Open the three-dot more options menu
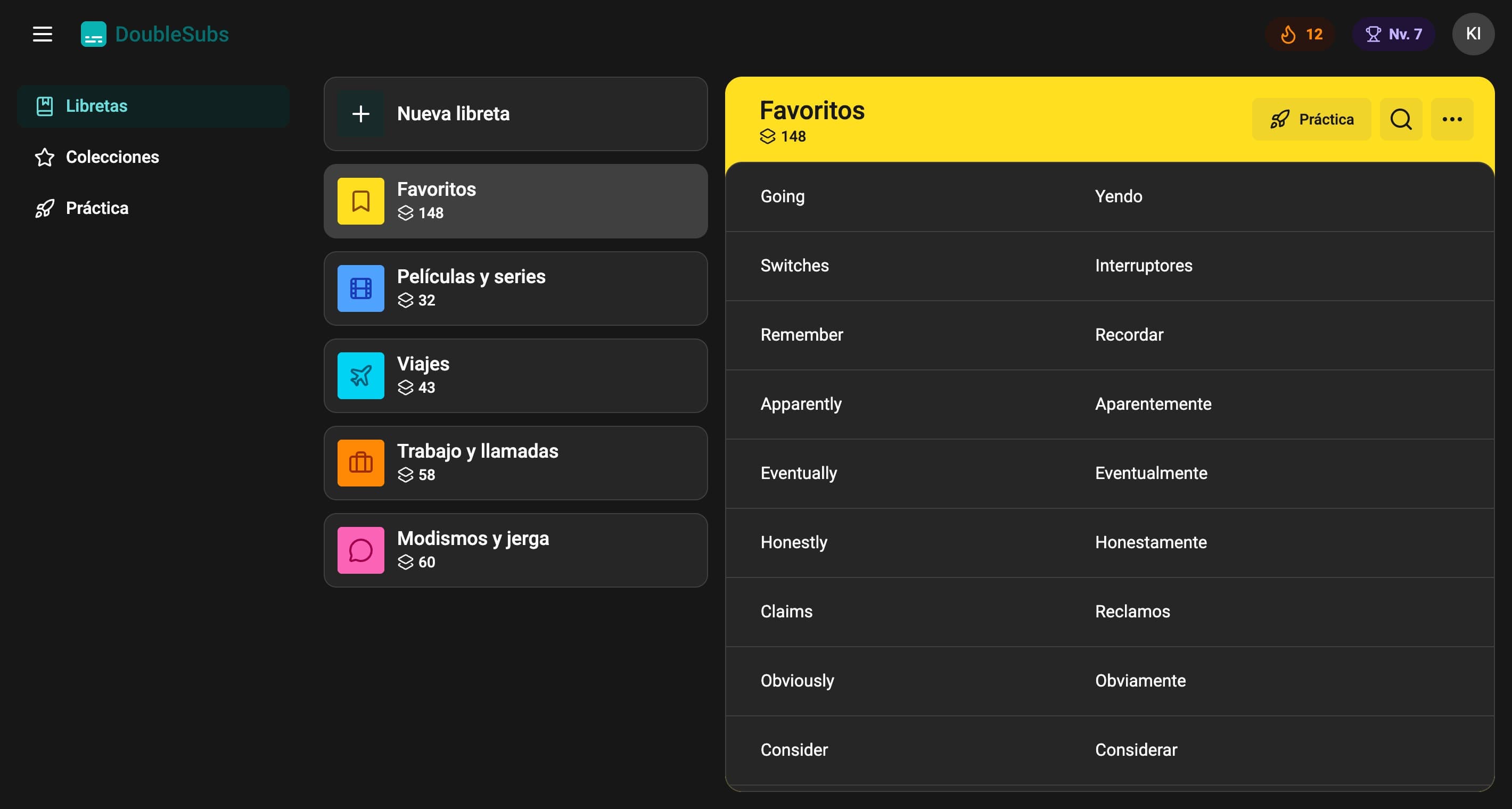The height and width of the screenshot is (809, 1512). point(1452,119)
